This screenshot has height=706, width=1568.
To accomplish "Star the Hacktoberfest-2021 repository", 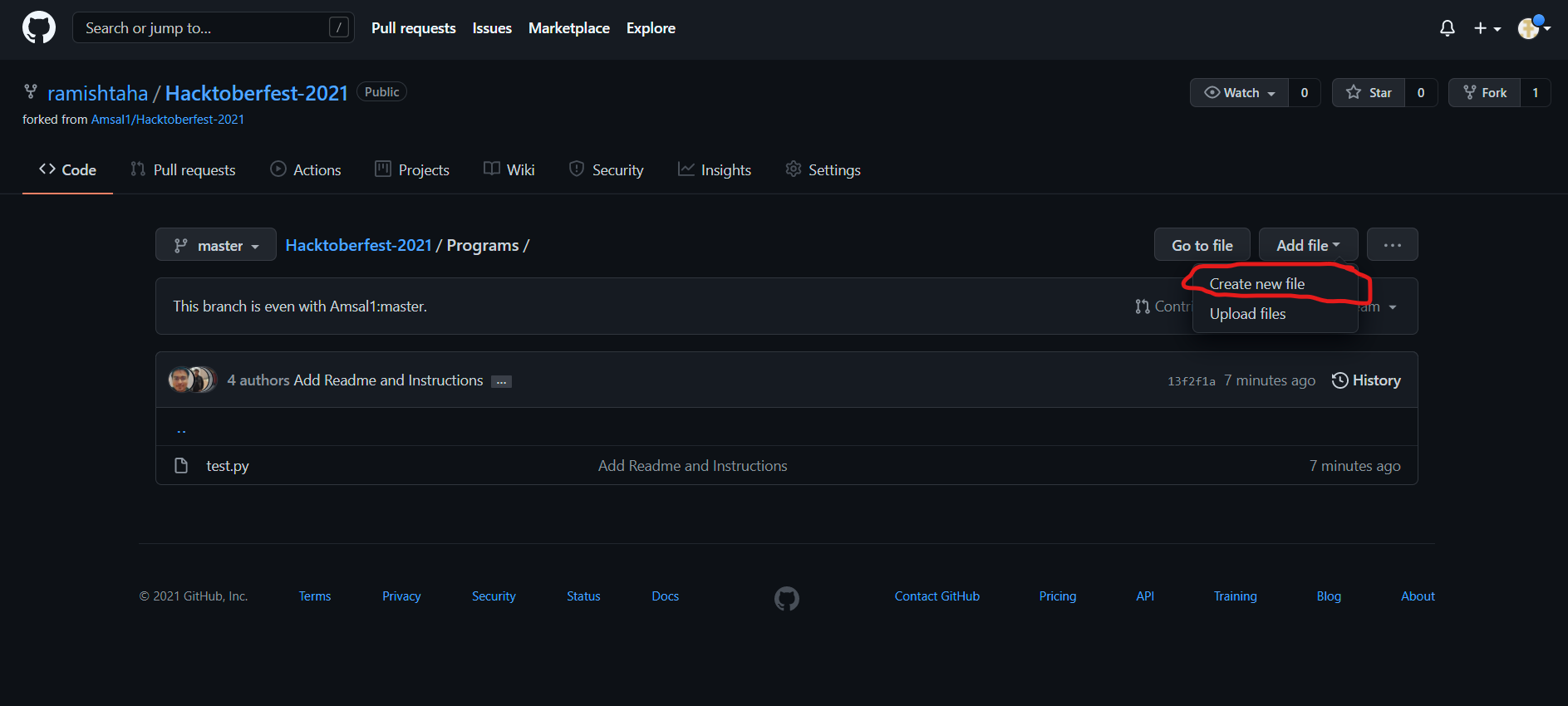I will click(x=1369, y=92).
